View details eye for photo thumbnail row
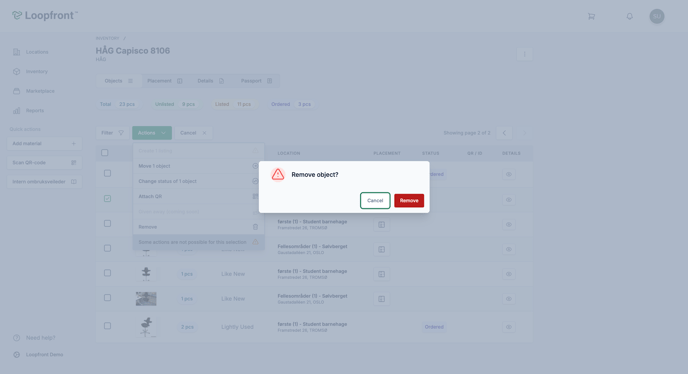The image size is (688, 374). point(509,299)
